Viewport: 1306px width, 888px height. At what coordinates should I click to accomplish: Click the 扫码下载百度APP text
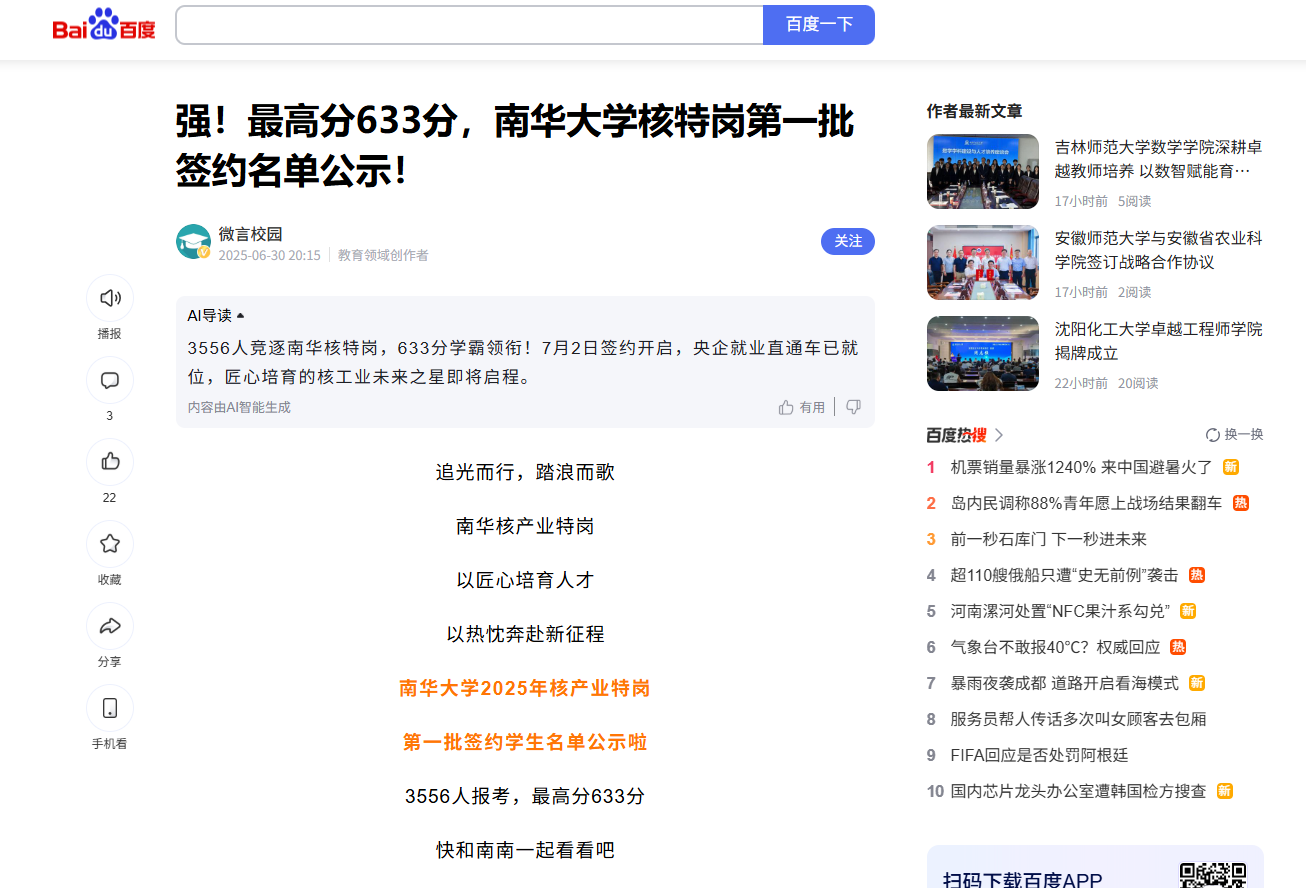[x=1022, y=881]
